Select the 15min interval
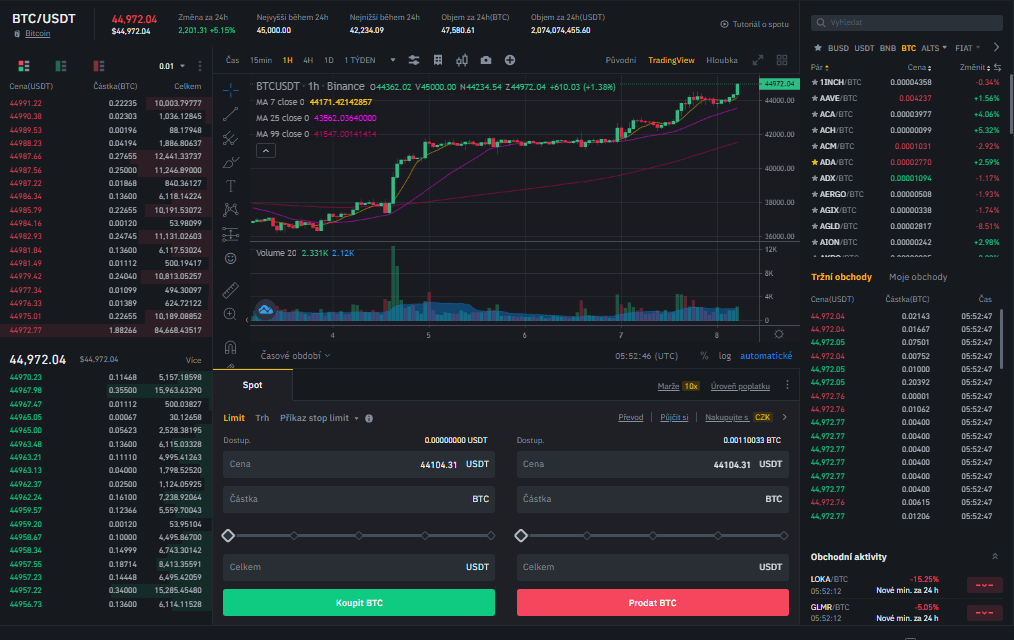Image resolution: width=1014 pixels, height=640 pixels. pos(261,60)
